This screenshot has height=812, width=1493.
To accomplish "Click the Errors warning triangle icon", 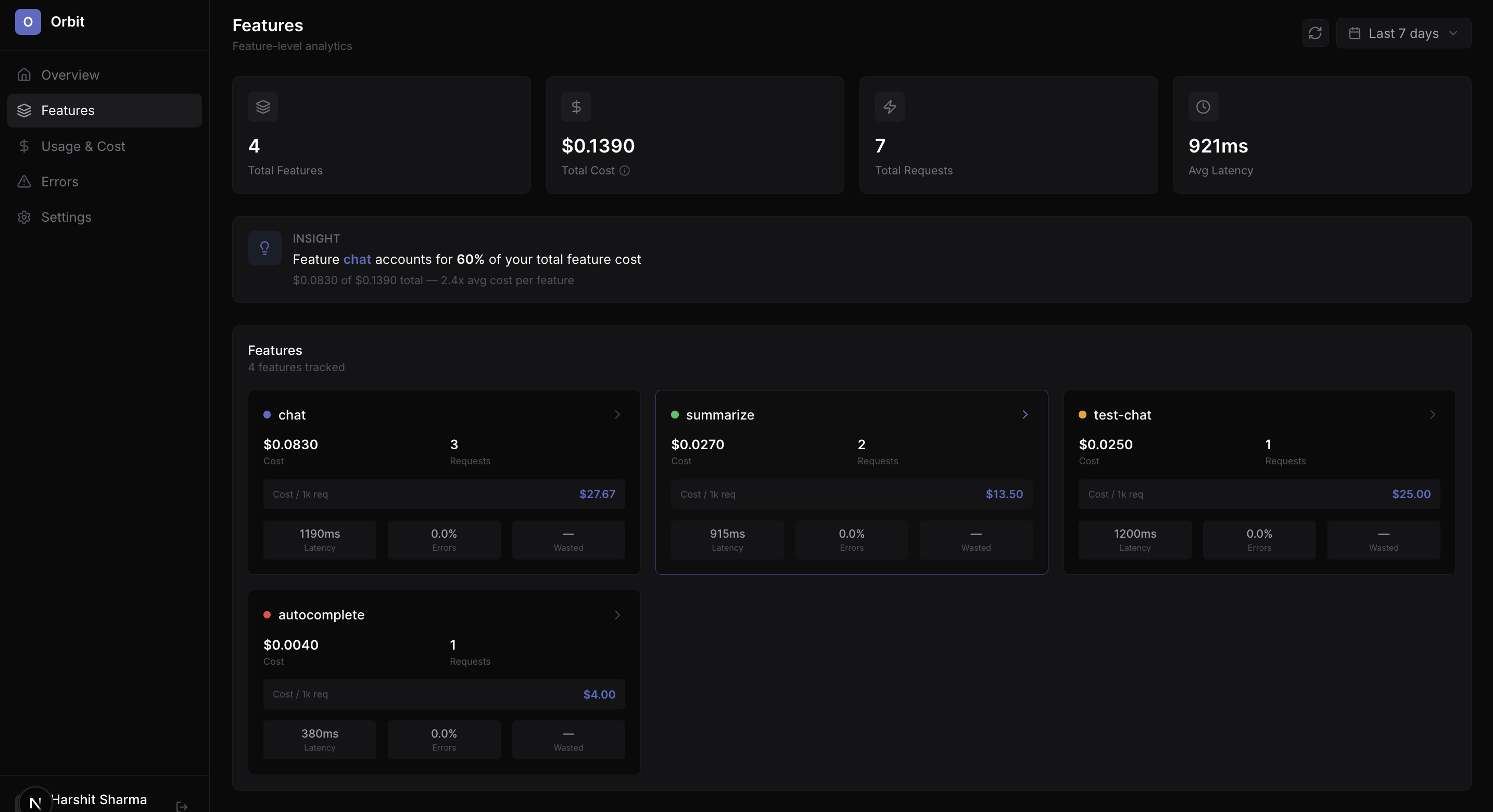I will pos(24,182).
